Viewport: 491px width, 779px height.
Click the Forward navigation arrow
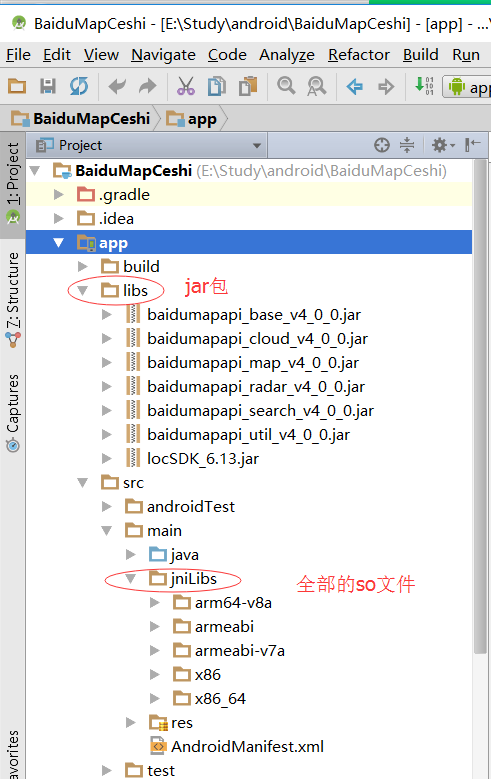pos(386,86)
